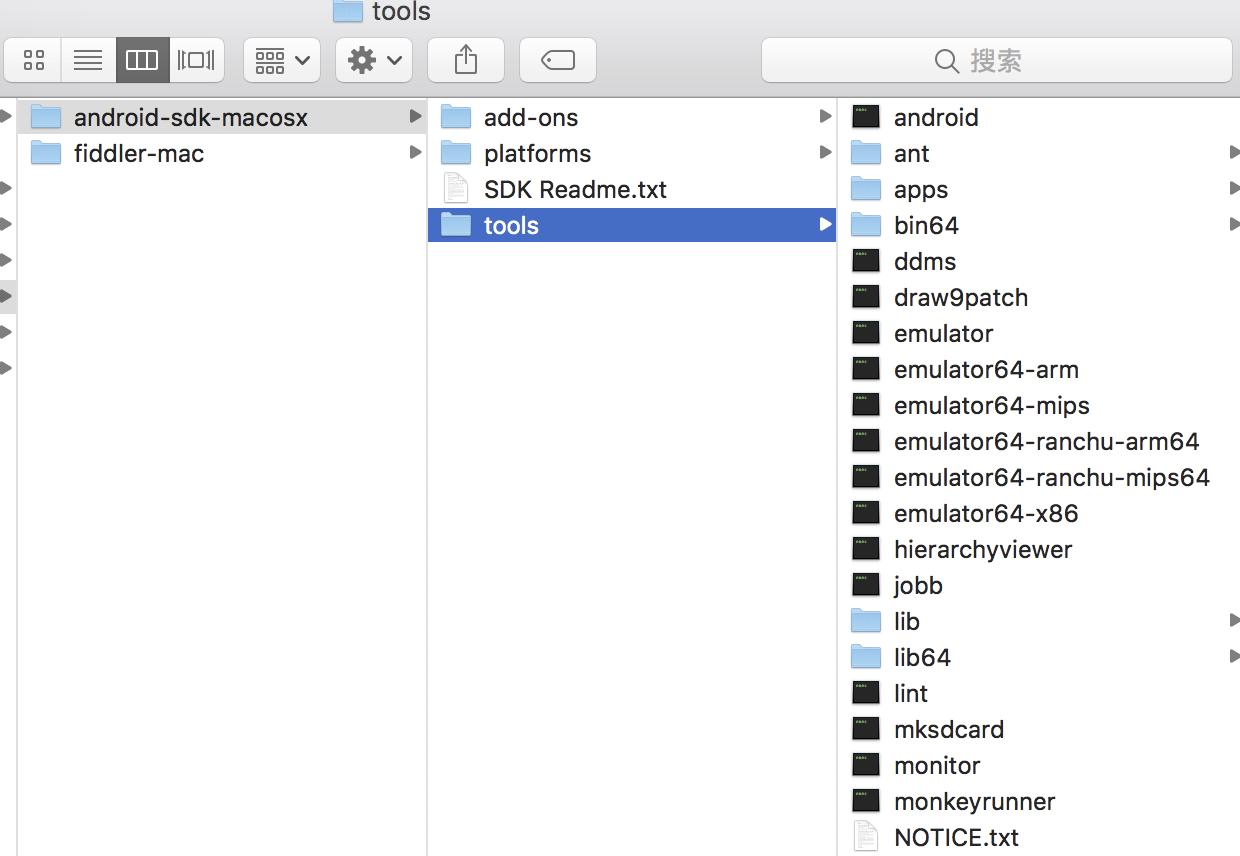Viewport: 1240px width, 856px height.
Task: Select the emulator64-ranchu-mips64 file name
Action: (x=1052, y=477)
